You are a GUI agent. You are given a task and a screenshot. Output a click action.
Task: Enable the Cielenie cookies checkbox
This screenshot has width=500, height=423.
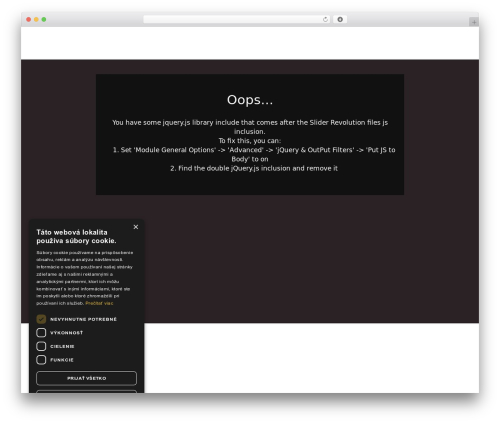click(41, 346)
